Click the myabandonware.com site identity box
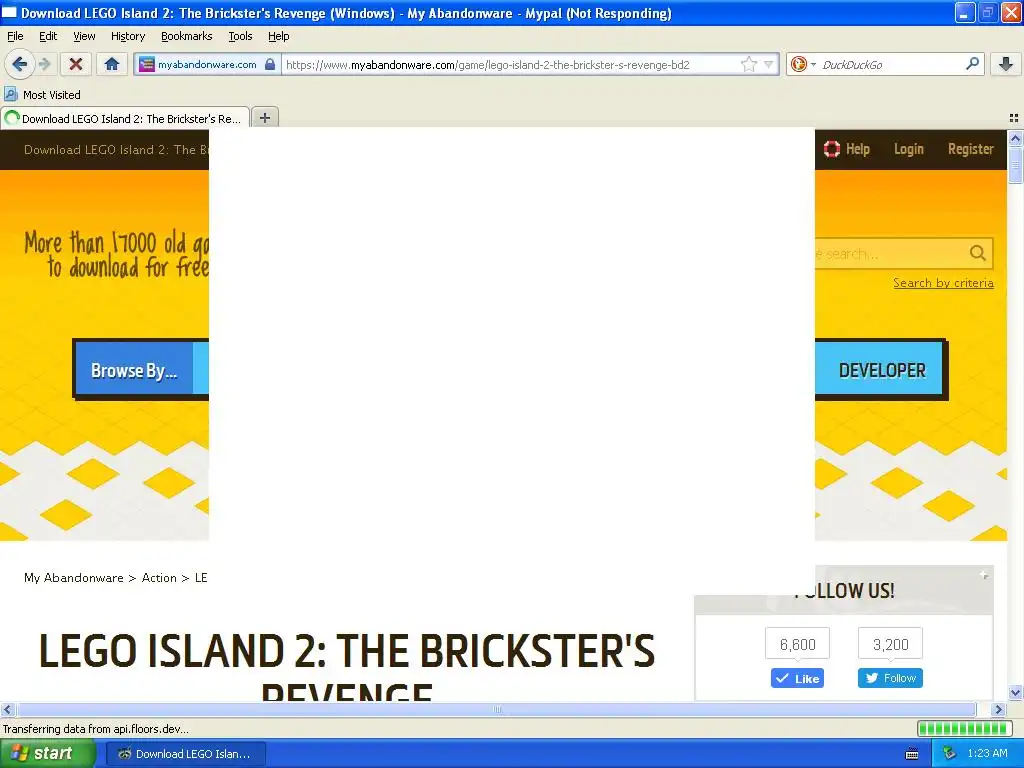This screenshot has height=768, width=1024. coord(207,64)
